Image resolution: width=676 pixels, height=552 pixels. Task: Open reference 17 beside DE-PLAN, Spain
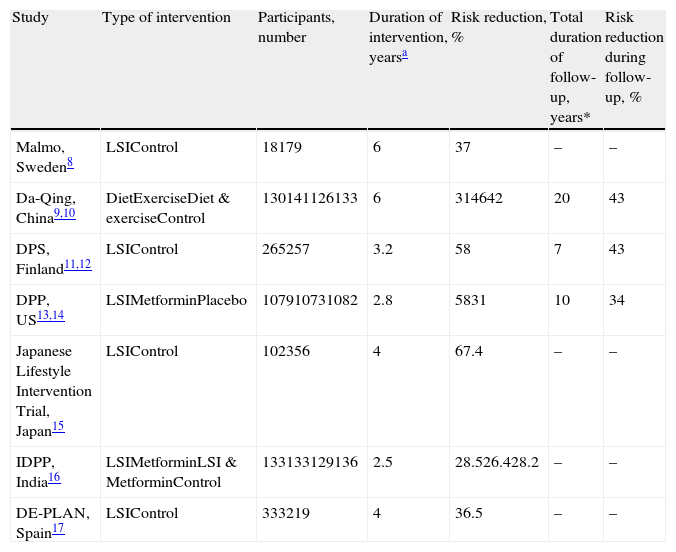pyautogui.click(x=57, y=529)
